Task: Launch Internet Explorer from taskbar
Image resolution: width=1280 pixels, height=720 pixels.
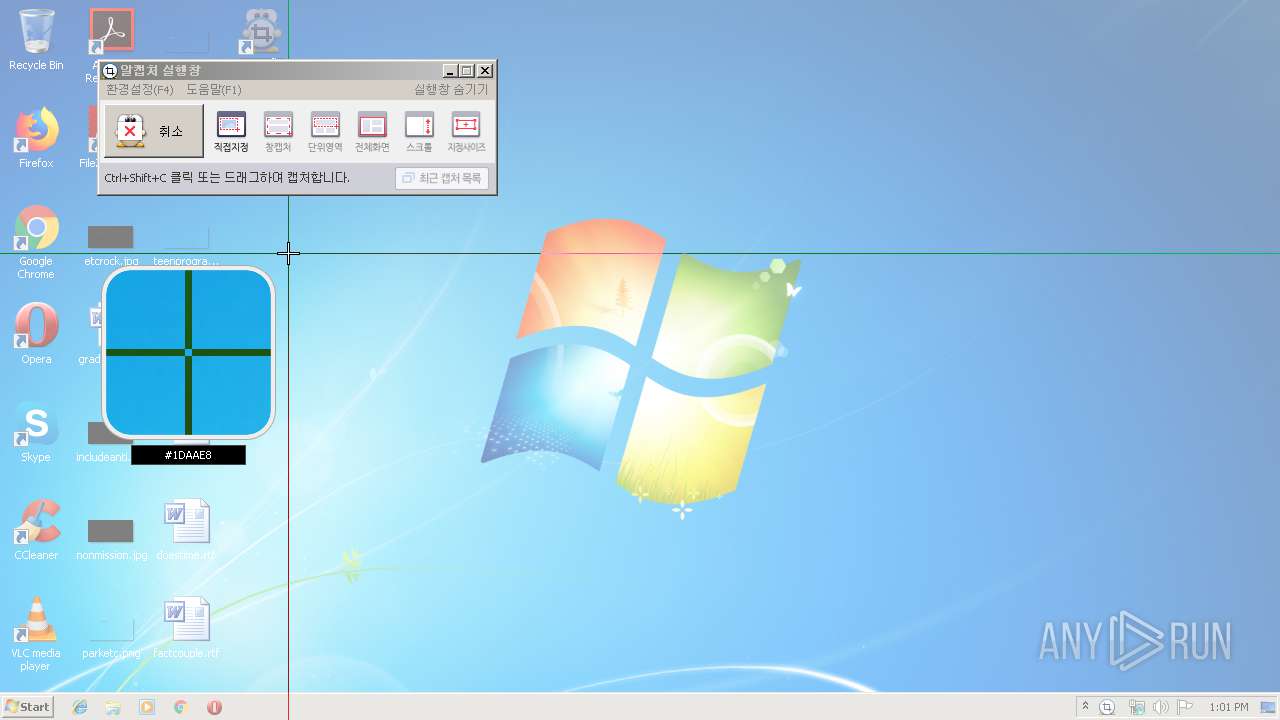Action: click(80, 707)
